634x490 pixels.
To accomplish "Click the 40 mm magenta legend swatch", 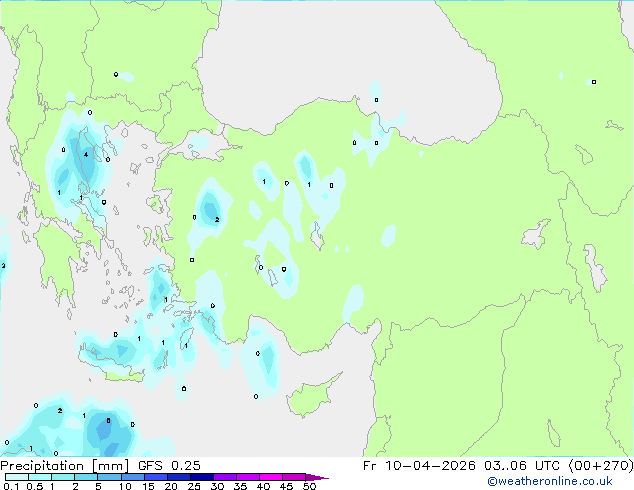I will (271, 477).
